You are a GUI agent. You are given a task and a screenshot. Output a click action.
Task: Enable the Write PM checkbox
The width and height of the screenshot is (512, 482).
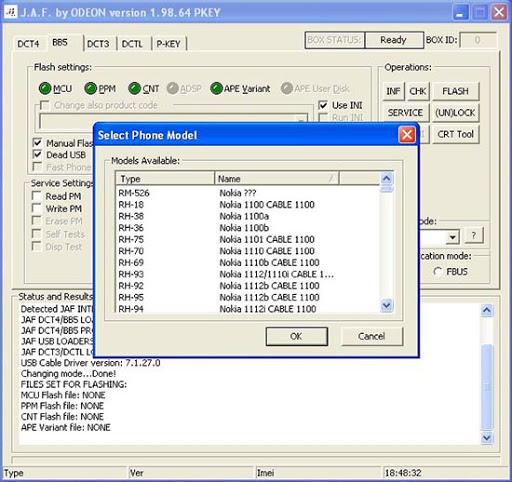(36, 208)
